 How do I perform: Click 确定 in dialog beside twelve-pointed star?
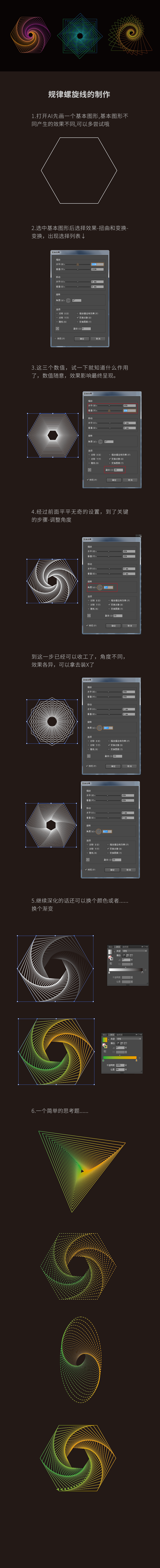pos(113,766)
